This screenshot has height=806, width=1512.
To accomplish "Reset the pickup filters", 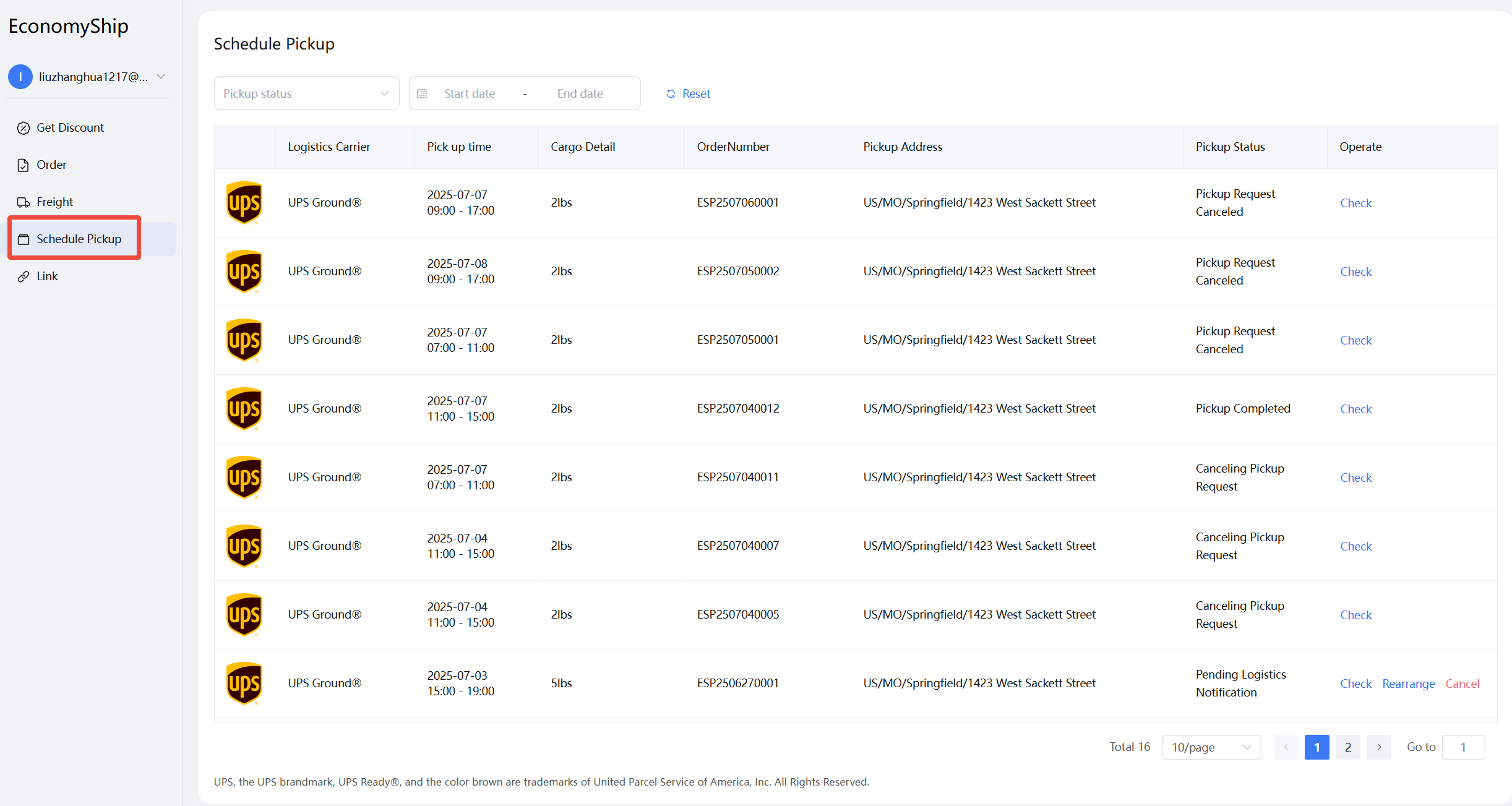I will tap(689, 93).
